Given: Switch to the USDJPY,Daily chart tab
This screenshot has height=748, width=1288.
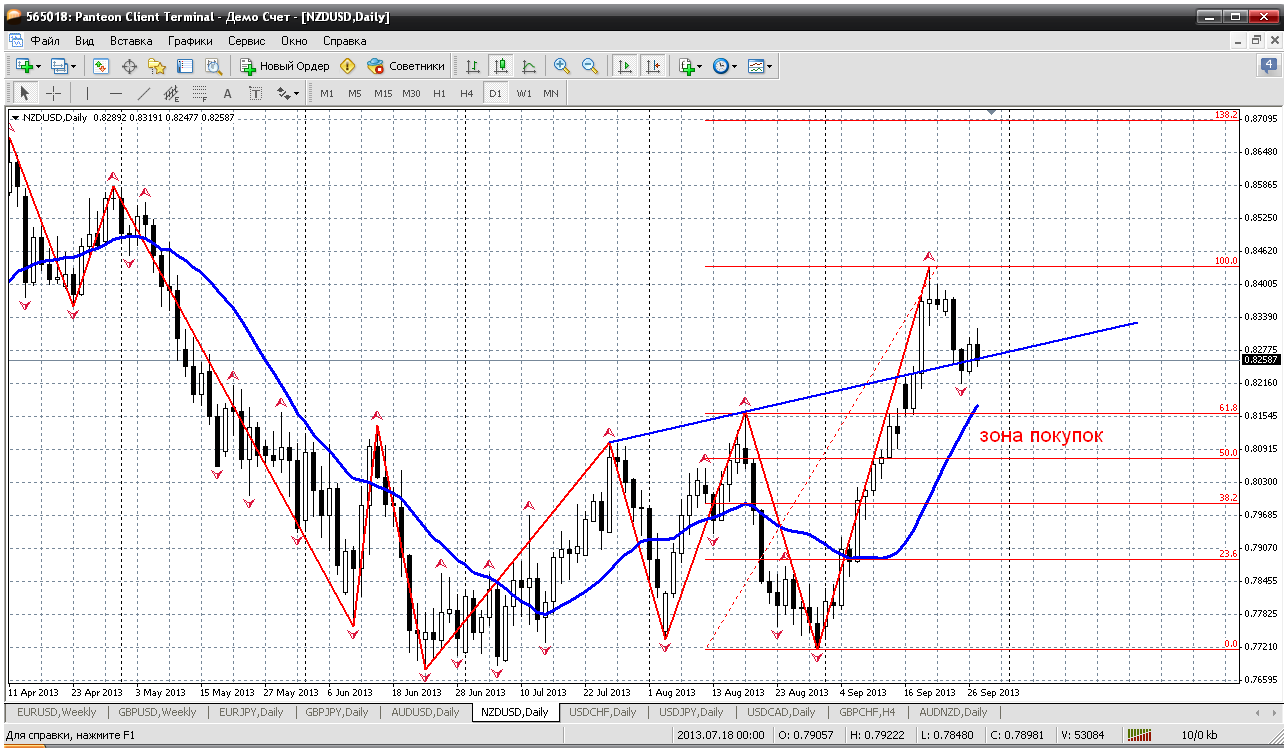Looking at the screenshot, I should (691, 712).
